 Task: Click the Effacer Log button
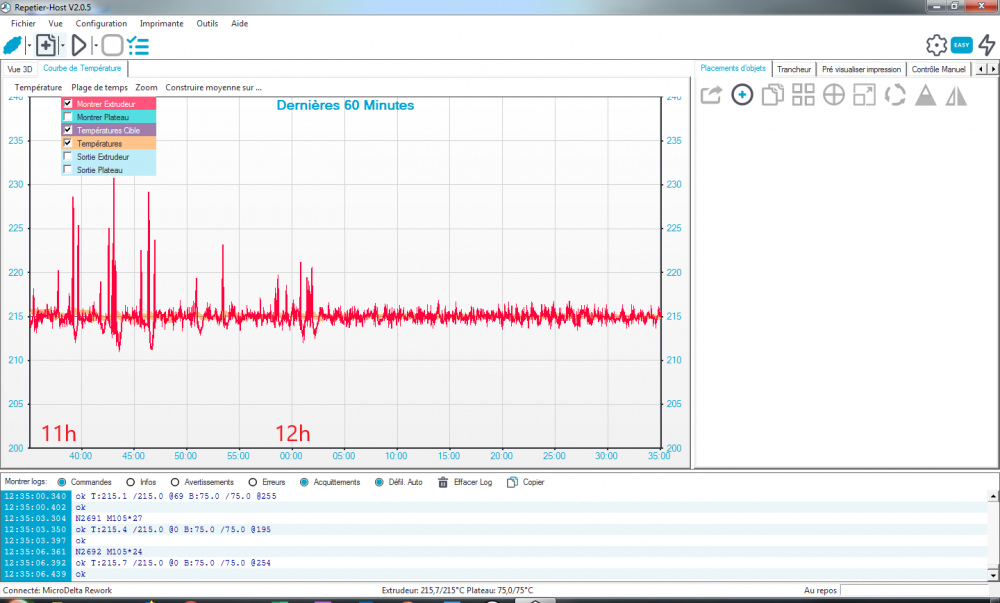[x=465, y=483]
